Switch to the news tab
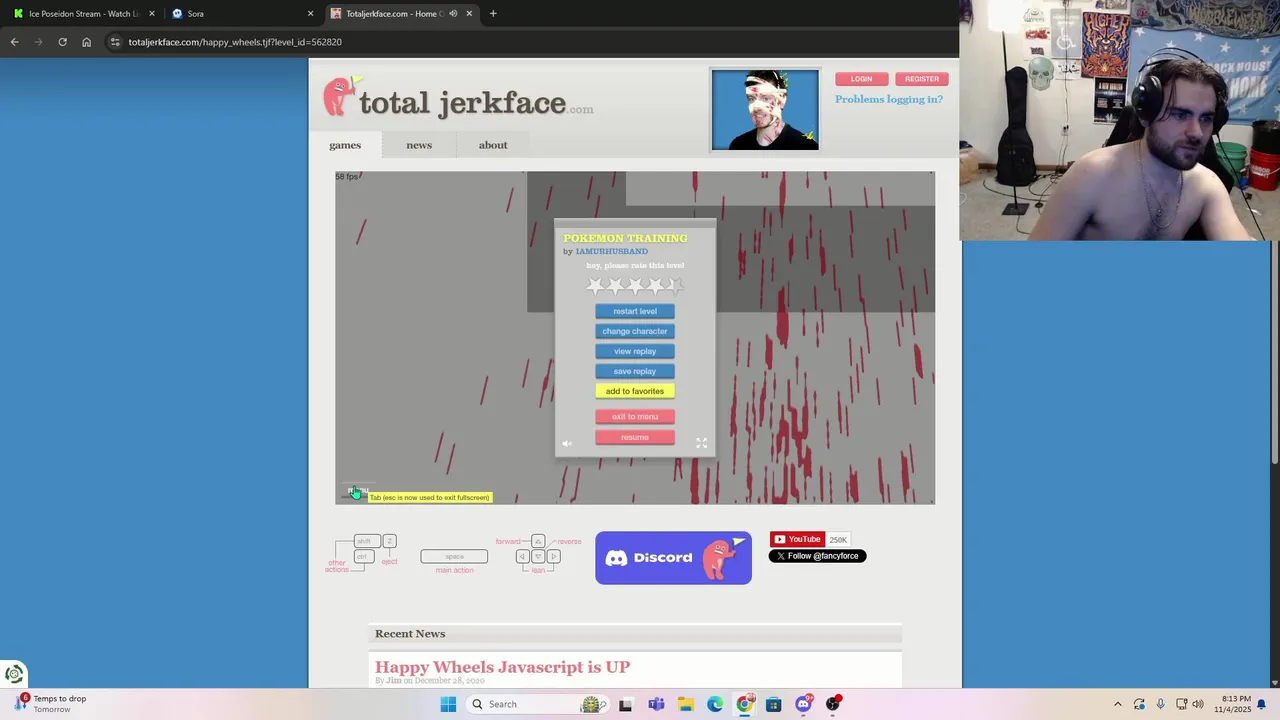 coord(419,145)
